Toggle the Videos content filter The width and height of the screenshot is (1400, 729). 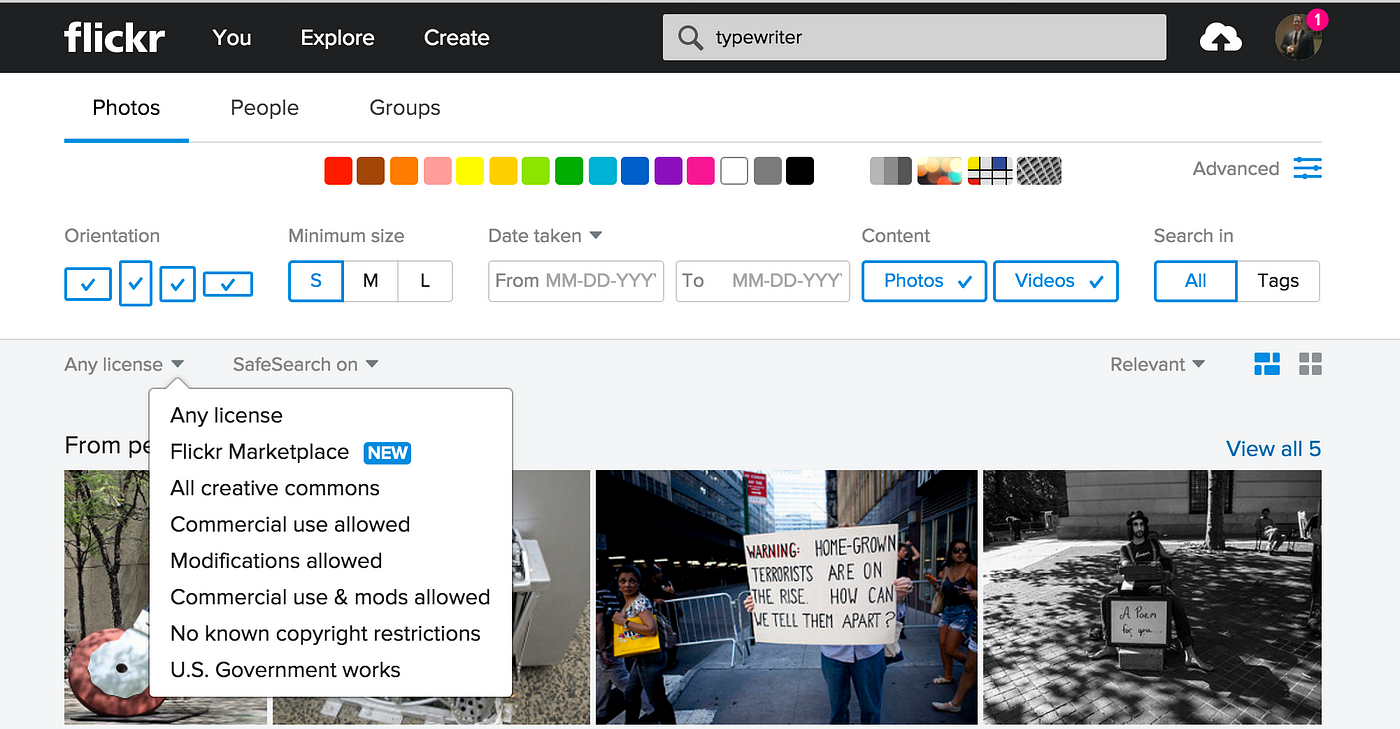coord(1056,281)
